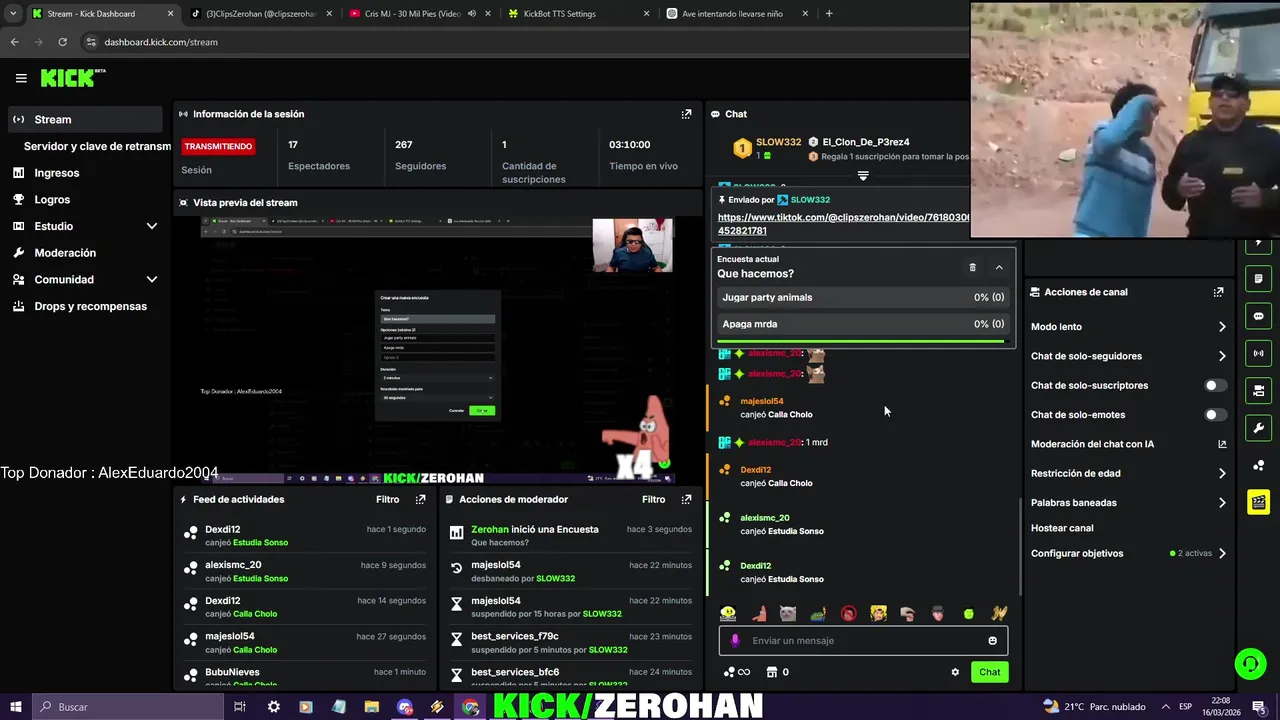Image resolution: width=1280 pixels, height=720 pixels.
Task: Vote Apaga mrda poll option
Action: [863, 324]
